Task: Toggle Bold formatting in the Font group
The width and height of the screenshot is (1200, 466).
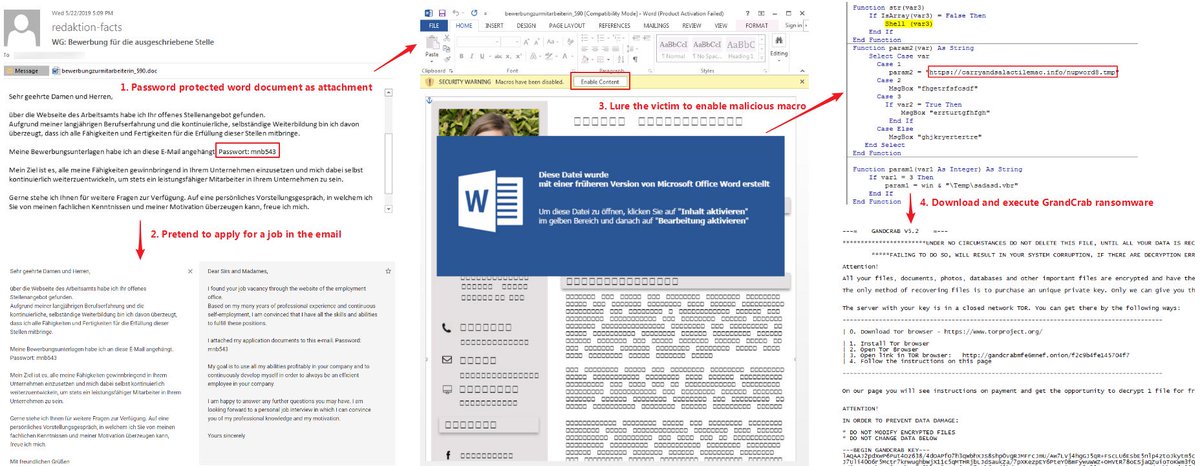Action: (x=462, y=56)
